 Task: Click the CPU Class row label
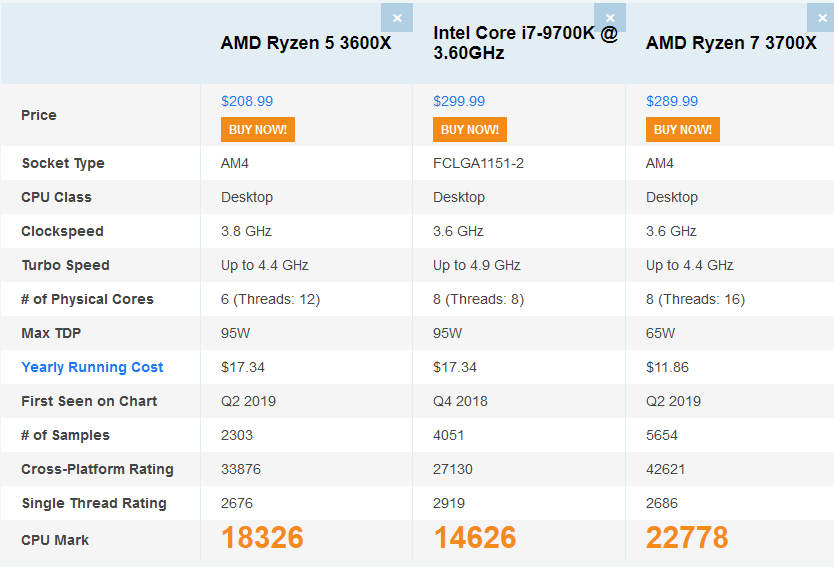pyautogui.click(x=56, y=197)
